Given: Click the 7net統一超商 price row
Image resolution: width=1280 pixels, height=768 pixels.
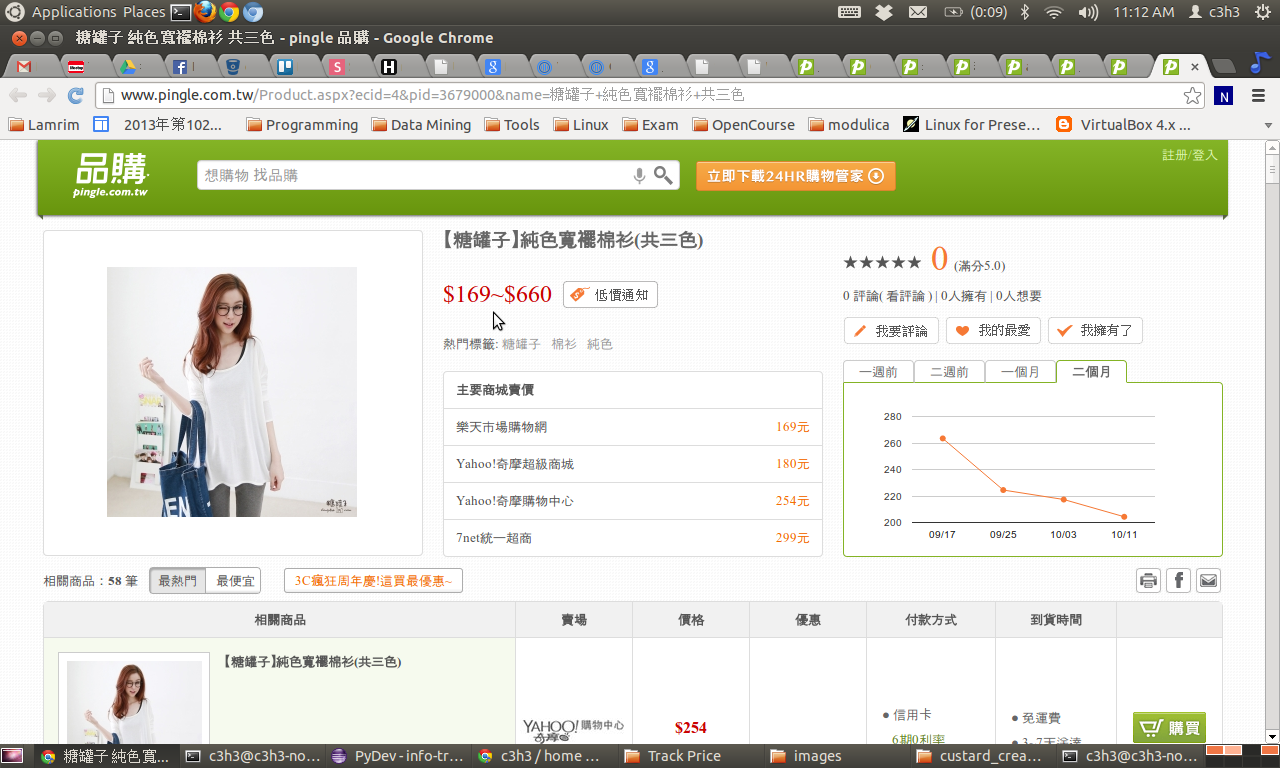Looking at the screenshot, I should 633,538.
